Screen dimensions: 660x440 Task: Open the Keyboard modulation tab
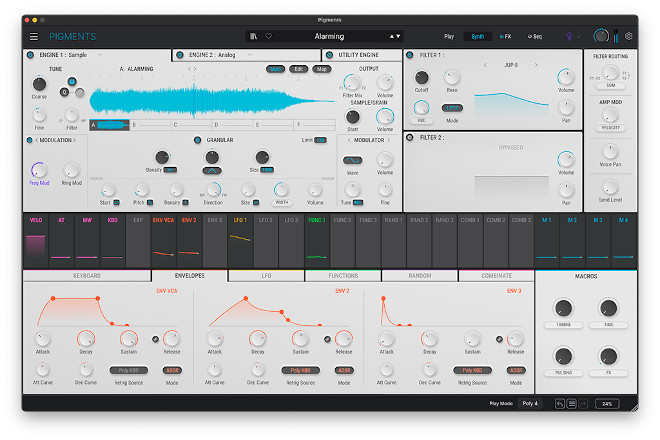tap(87, 276)
